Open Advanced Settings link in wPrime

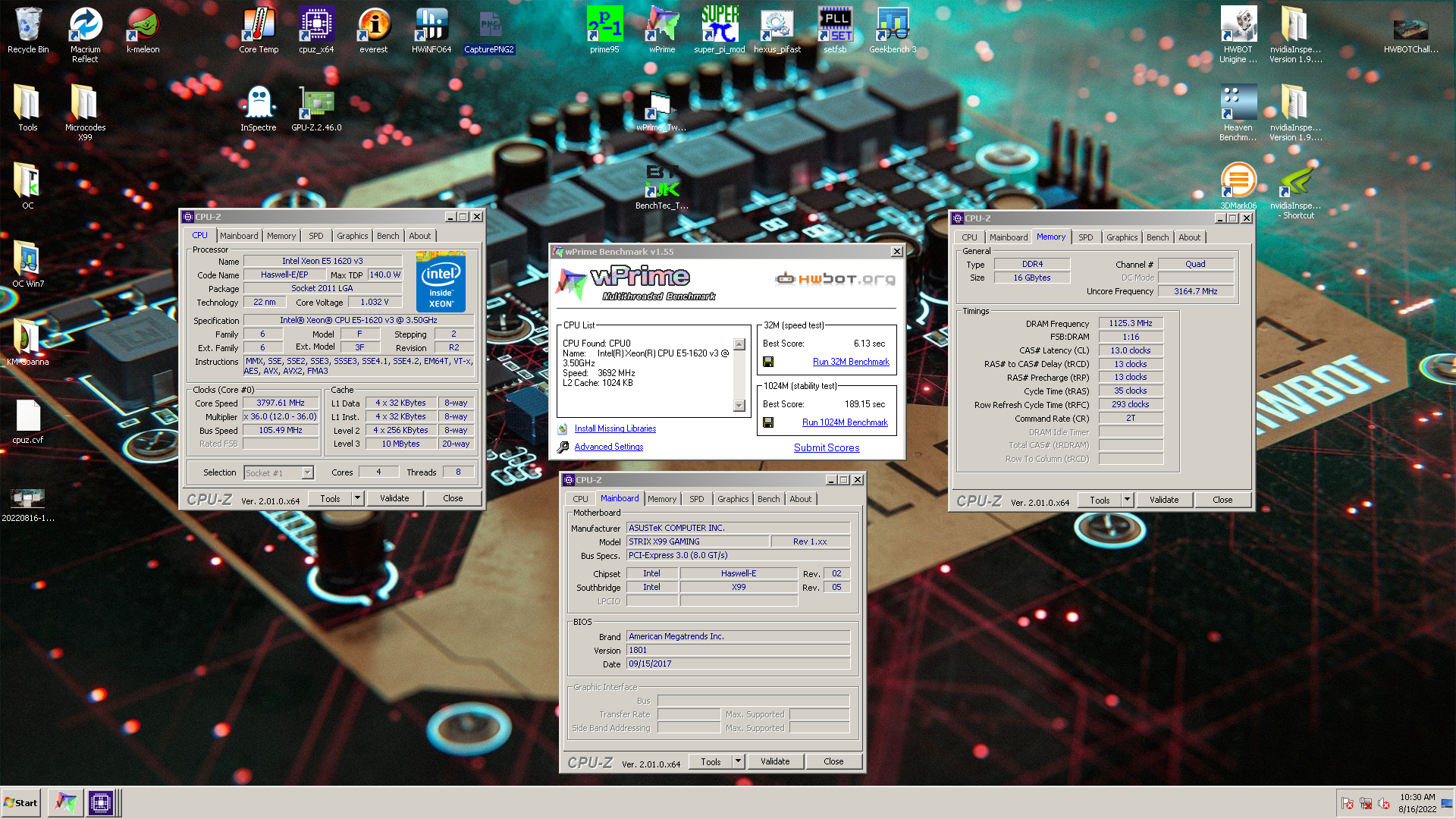click(608, 447)
